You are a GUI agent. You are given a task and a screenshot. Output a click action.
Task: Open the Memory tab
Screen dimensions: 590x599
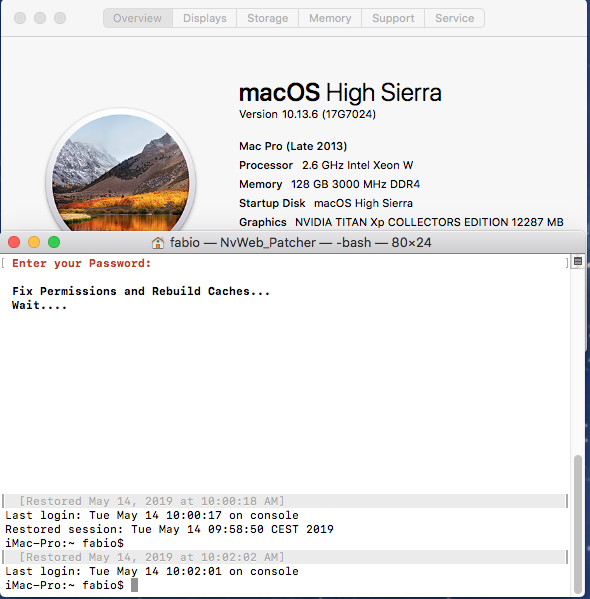330,18
